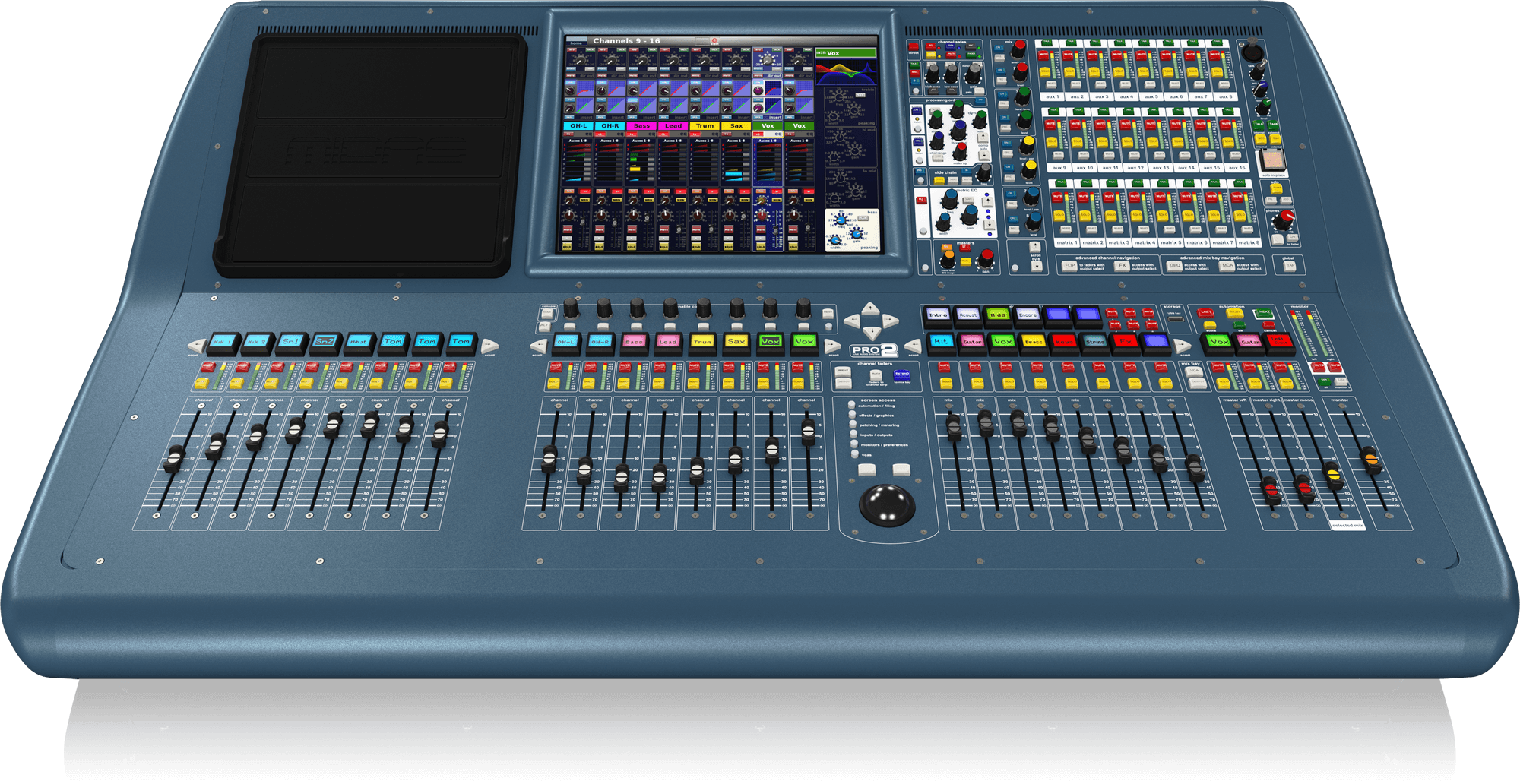Move the master mono fader
This screenshot has width=1520, height=784.
point(1334,475)
